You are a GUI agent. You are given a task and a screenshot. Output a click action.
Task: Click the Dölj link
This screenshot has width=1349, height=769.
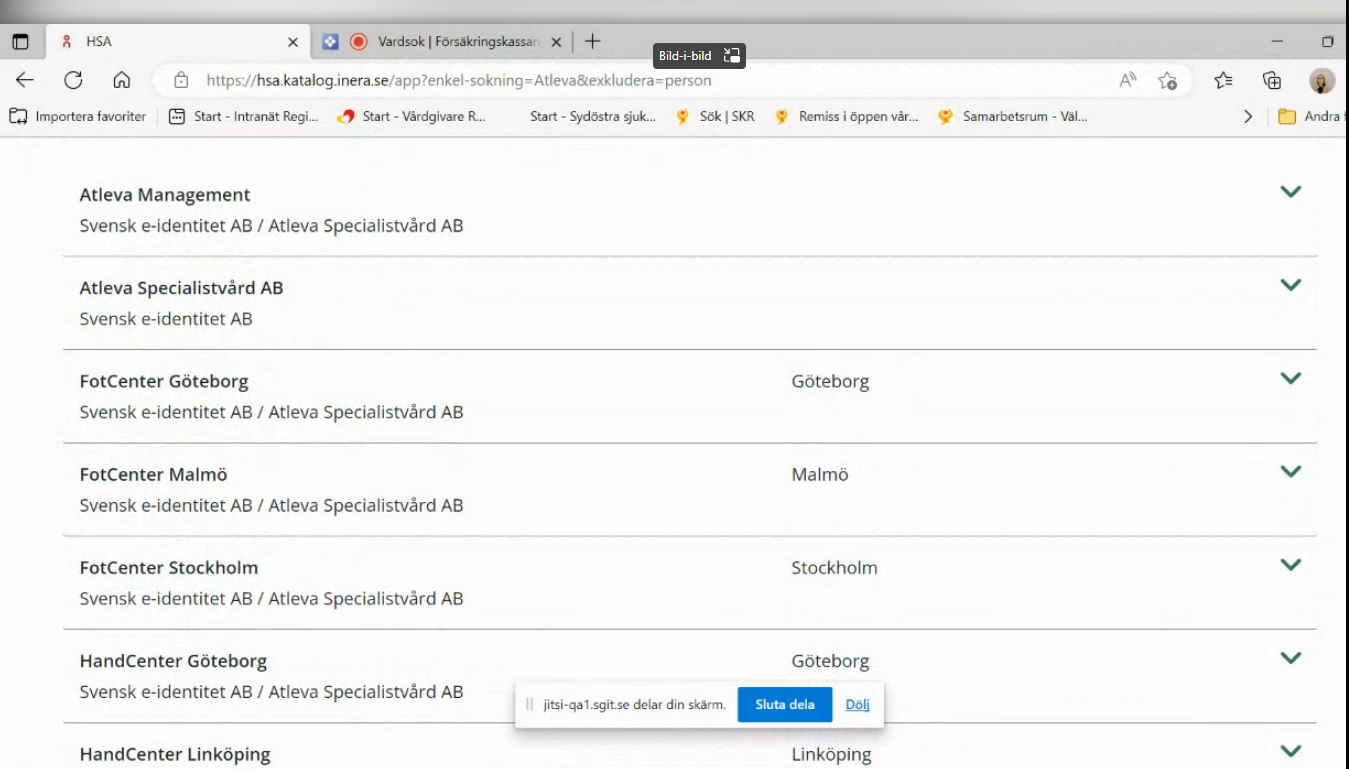point(857,704)
